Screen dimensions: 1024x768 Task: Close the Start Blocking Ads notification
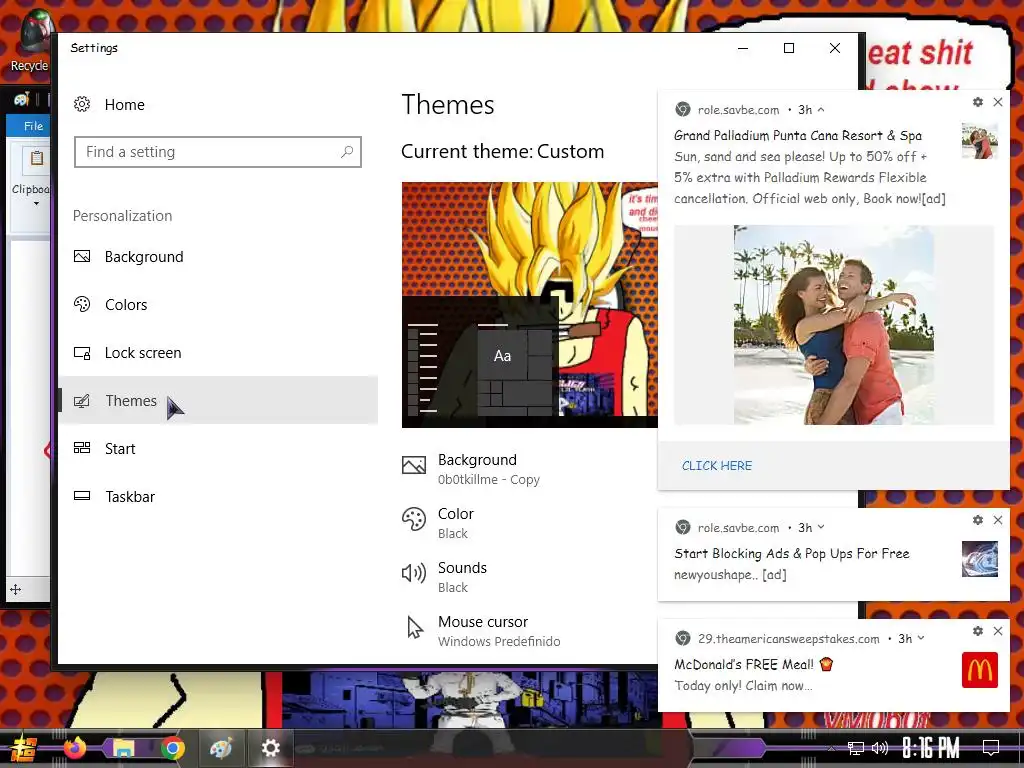coord(998,520)
